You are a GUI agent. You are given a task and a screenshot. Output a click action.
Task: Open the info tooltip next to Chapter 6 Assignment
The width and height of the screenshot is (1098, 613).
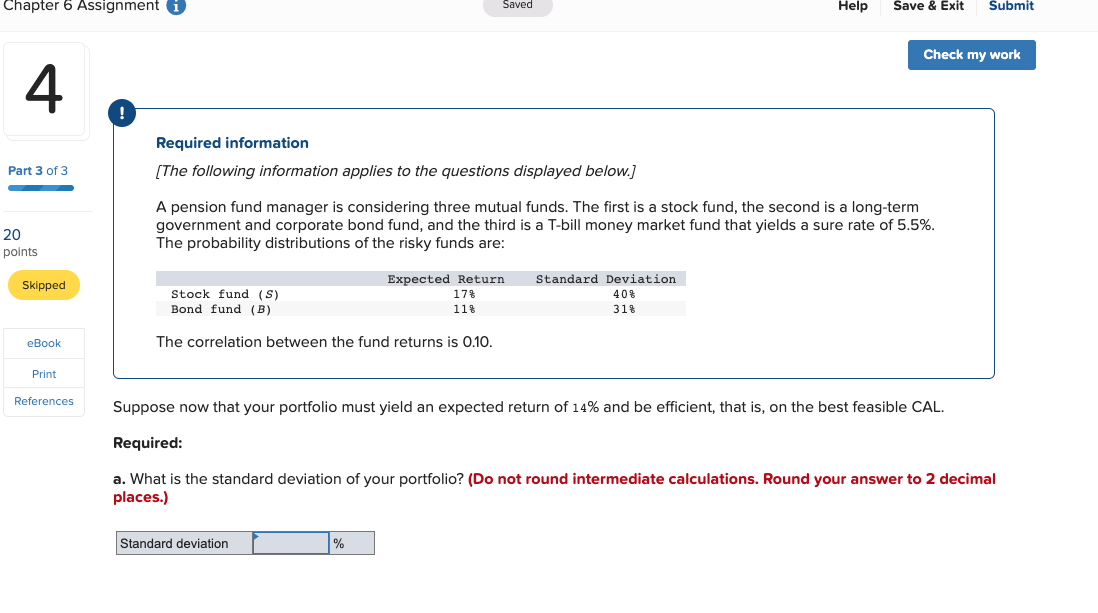175,7
